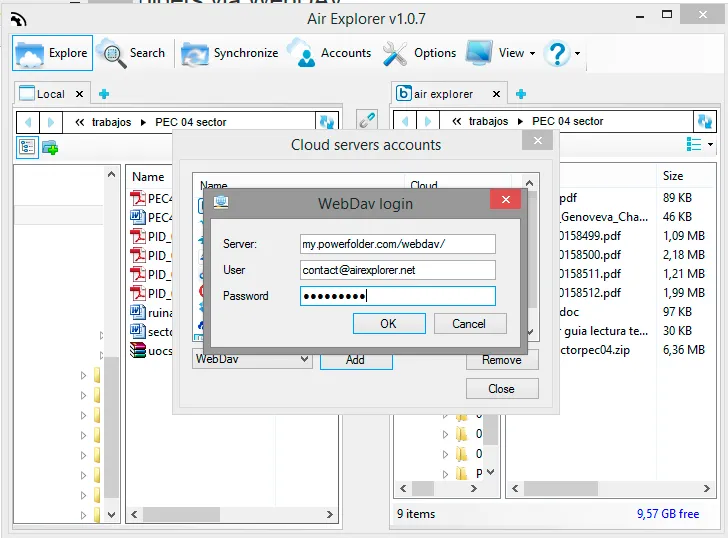Click the Remove account button
The width and height of the screenshot is (728, 538).
pos(502,360)
